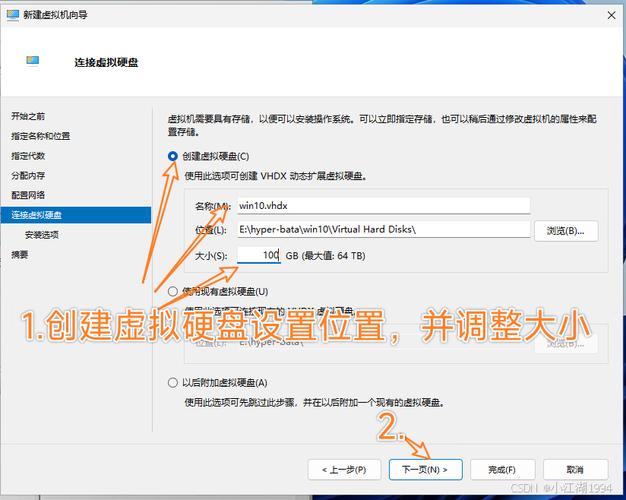The image size is (626, 500).
Task: Open the 摘要 wizard step
Action: pos(20,254)
